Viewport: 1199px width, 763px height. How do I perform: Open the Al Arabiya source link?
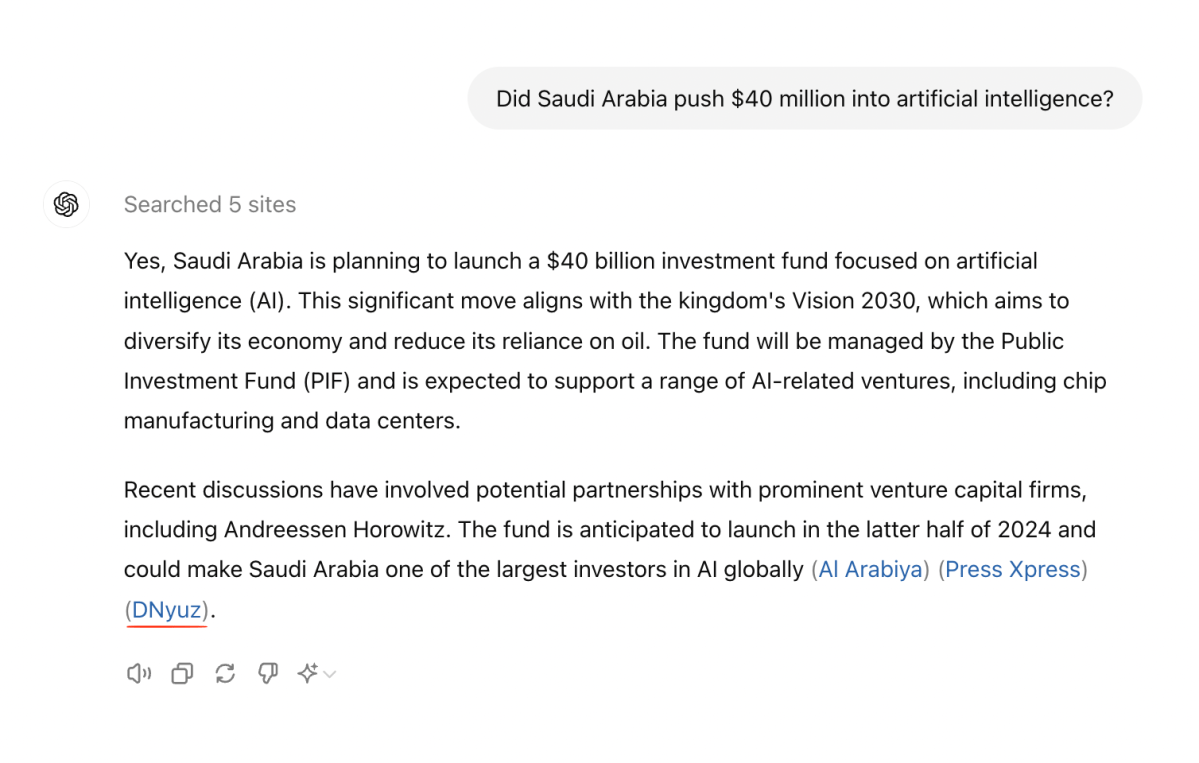[x=870, y=570]
